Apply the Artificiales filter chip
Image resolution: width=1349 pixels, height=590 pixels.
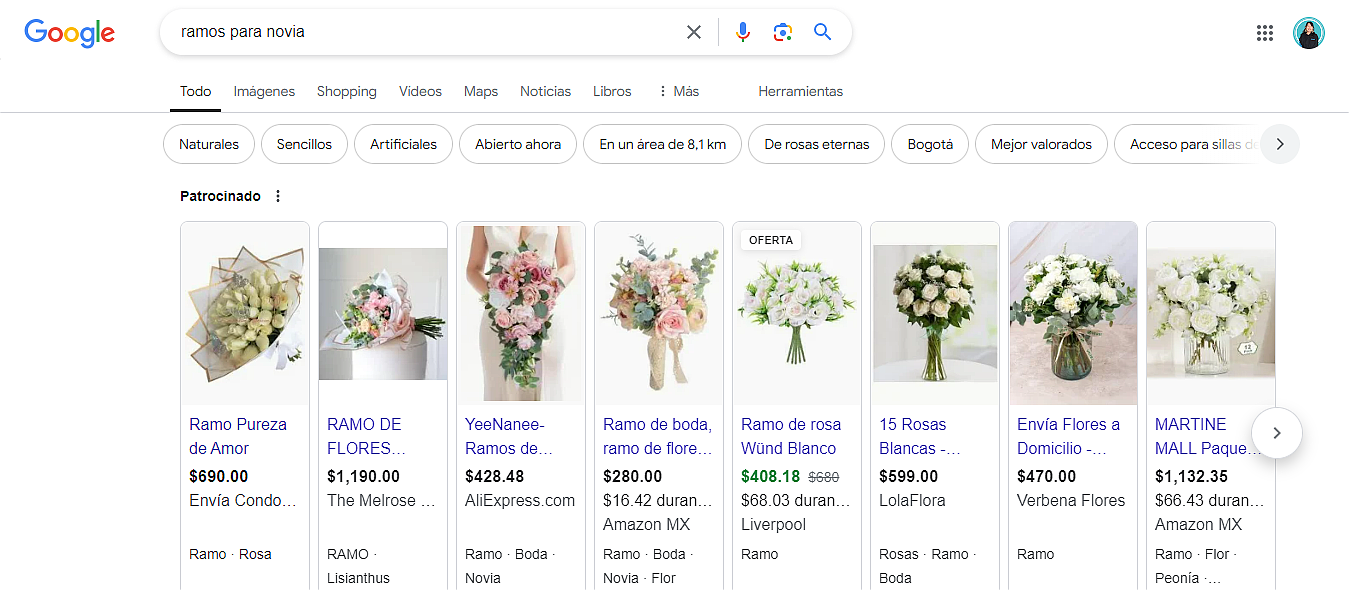(x=403, y=144)
